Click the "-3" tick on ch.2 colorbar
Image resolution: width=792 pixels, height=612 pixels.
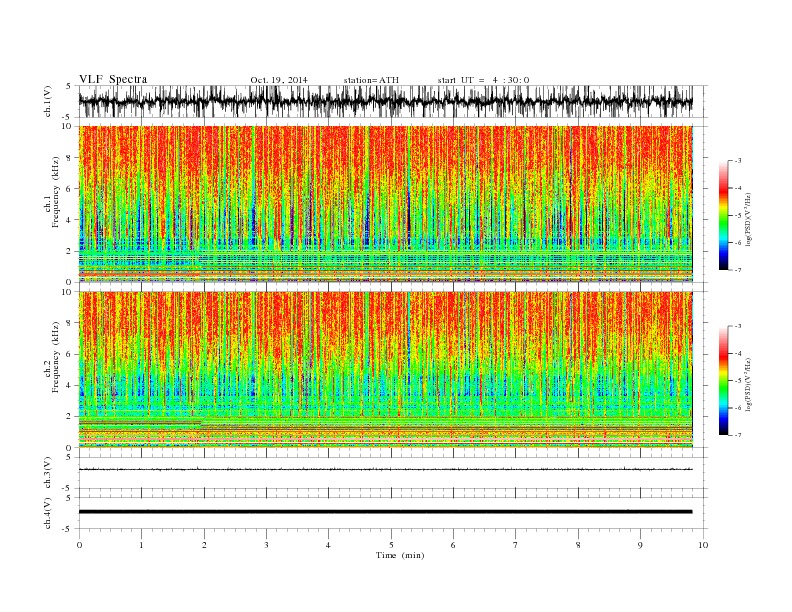737,326
